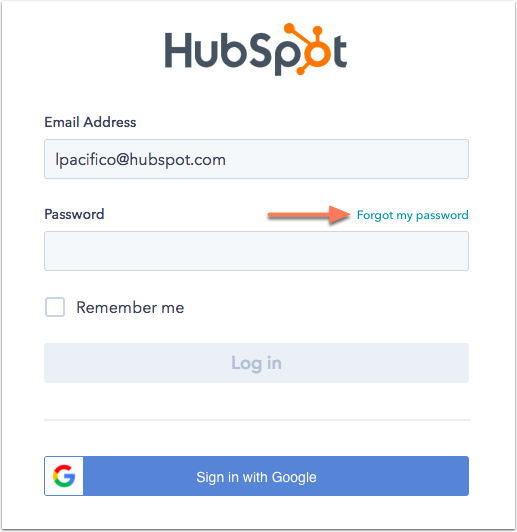
Task: Click the orange arrow pointing to Forgot password
Action: 309,215
